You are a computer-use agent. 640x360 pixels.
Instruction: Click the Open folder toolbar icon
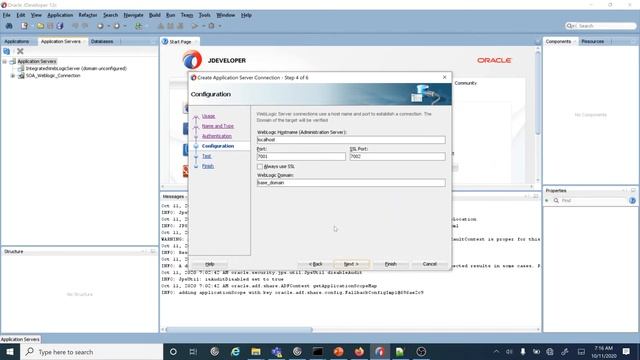(40, 26)
